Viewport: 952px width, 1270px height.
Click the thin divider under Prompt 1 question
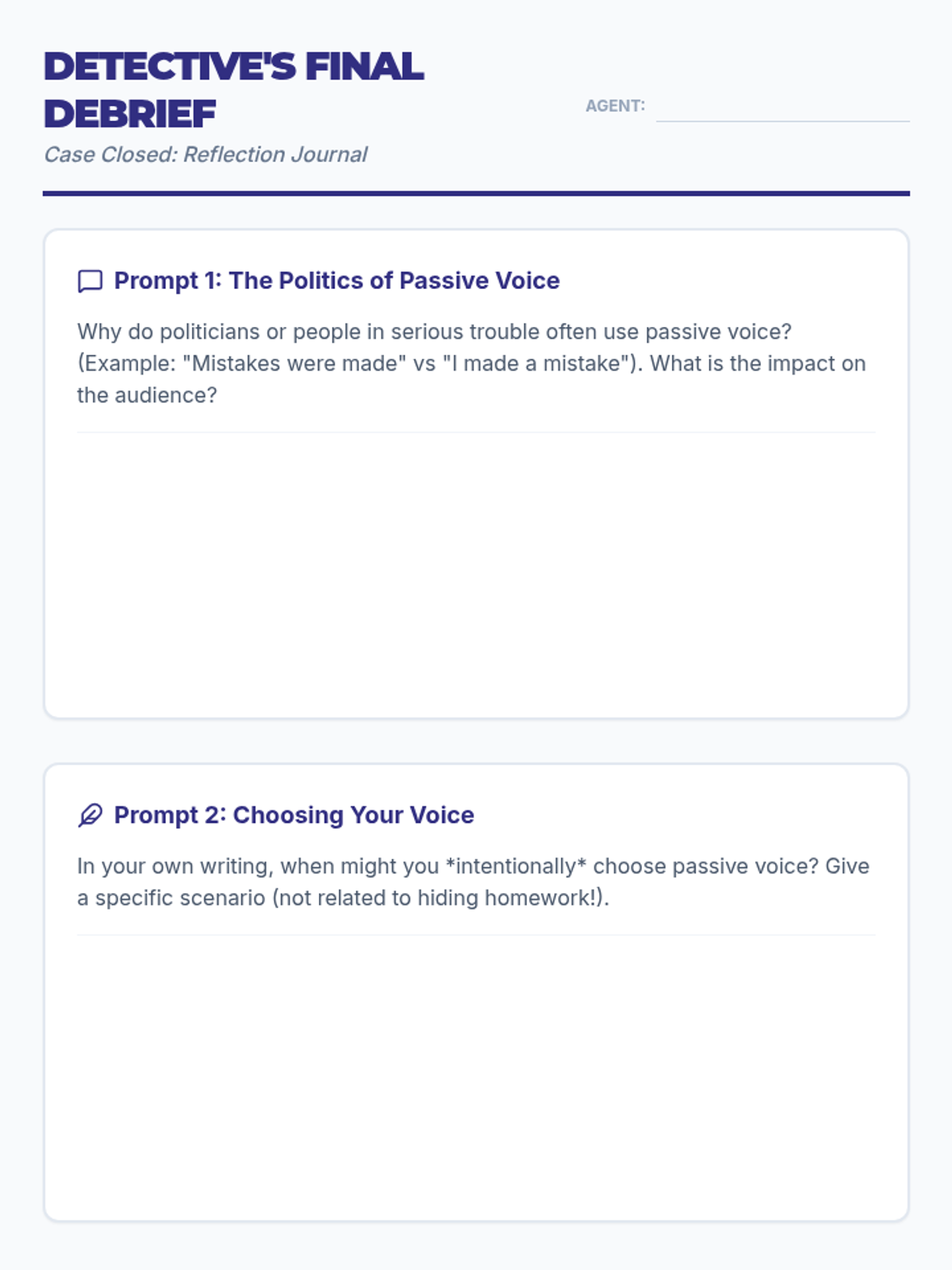(x=476, y=433)
